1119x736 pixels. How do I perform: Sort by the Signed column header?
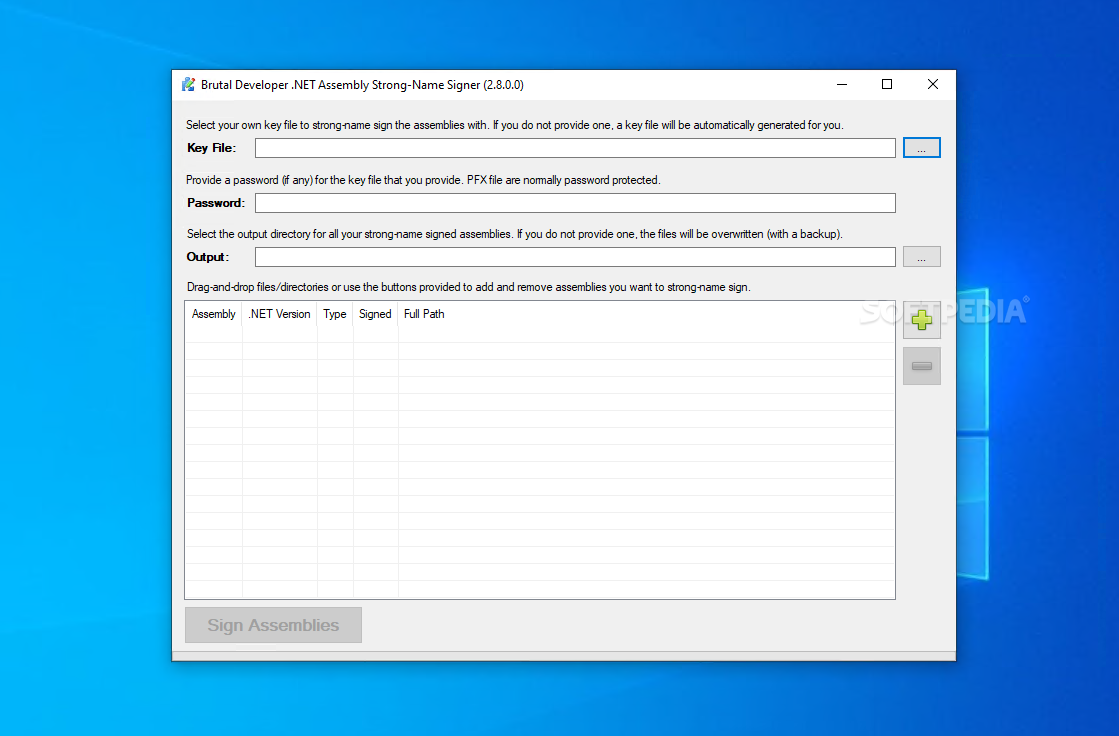pos(375,314)
